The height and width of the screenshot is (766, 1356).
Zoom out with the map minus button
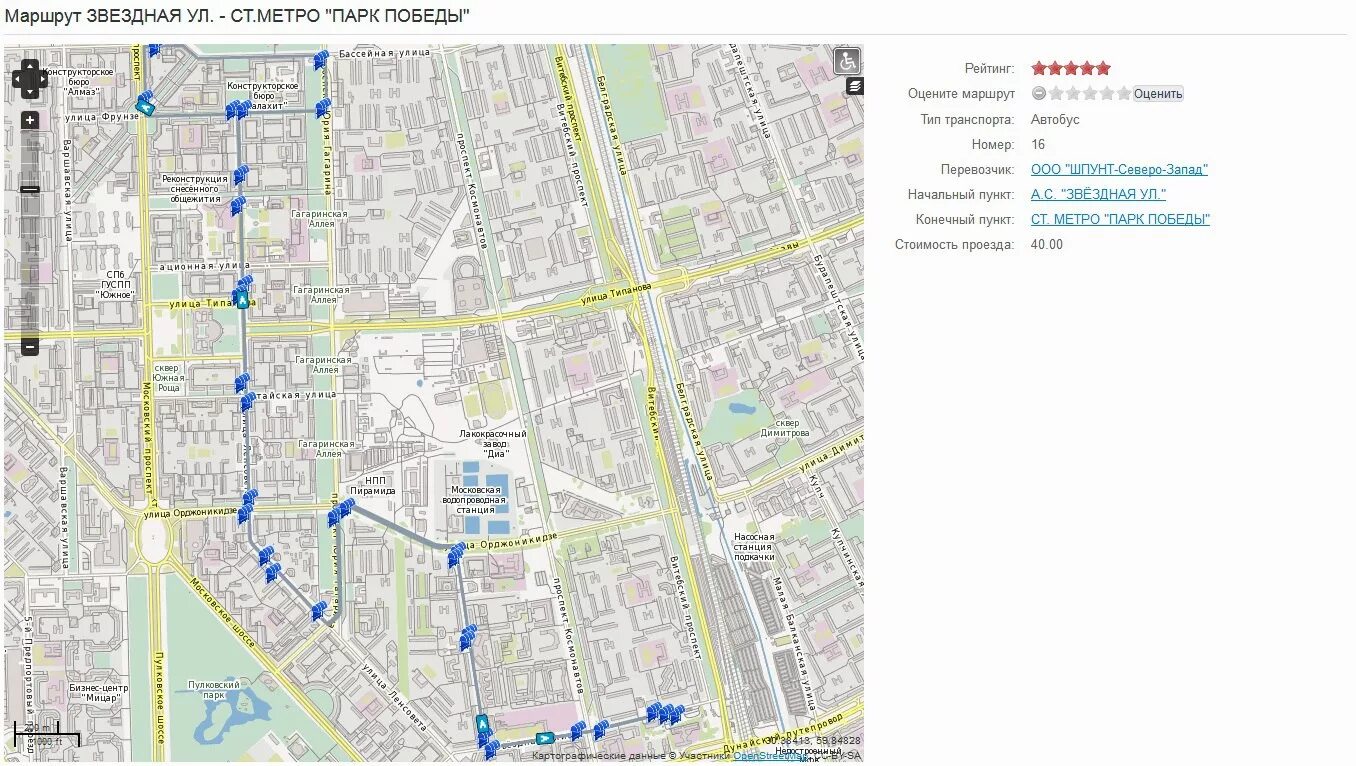30,347
